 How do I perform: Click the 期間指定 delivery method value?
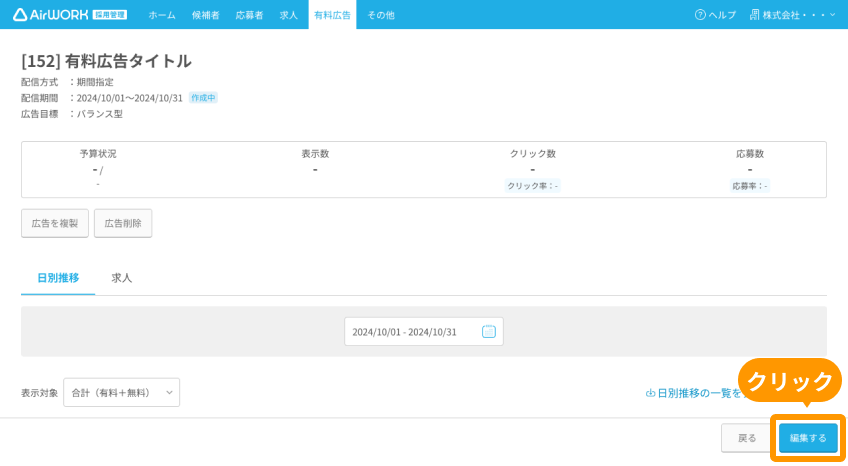pyautogui.click(x=95, y=82)
